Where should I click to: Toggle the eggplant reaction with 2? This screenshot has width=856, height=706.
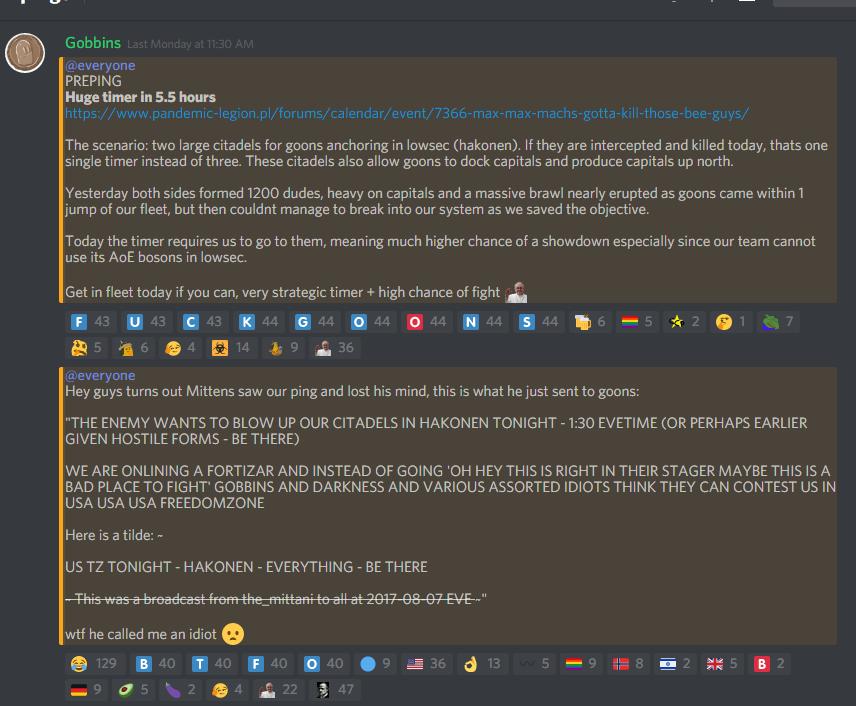click(181, 690)
